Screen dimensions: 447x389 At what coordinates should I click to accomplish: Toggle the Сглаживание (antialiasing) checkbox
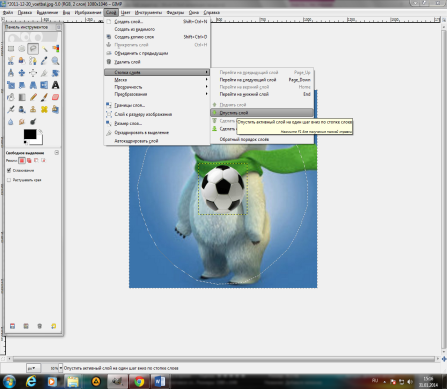point(9,170)
